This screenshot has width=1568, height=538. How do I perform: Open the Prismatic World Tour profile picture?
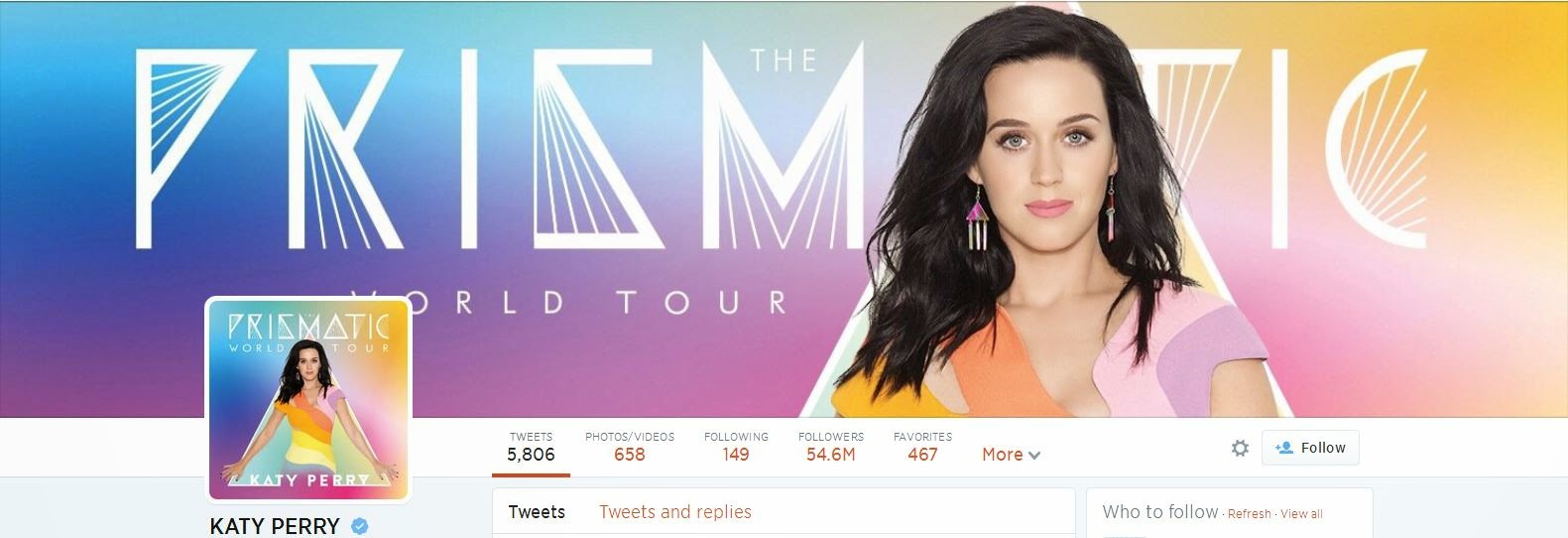coord(308,399)
